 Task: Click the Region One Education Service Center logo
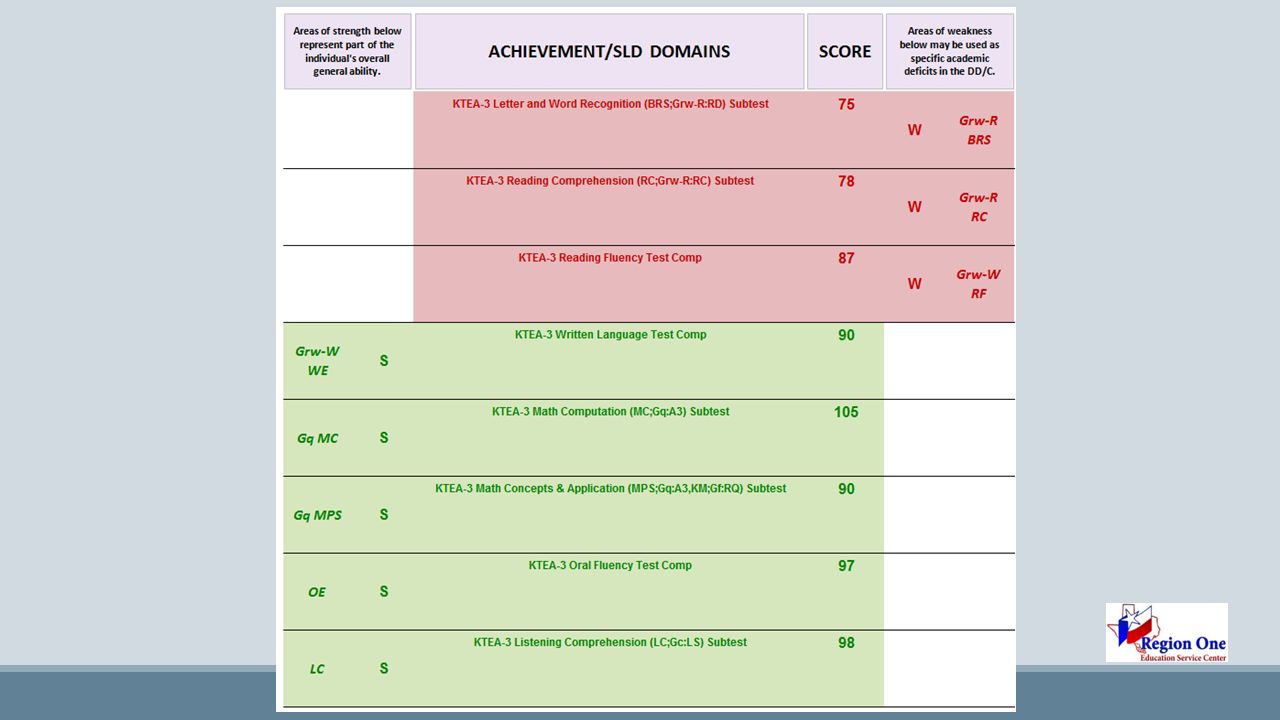pos(1166,632)
